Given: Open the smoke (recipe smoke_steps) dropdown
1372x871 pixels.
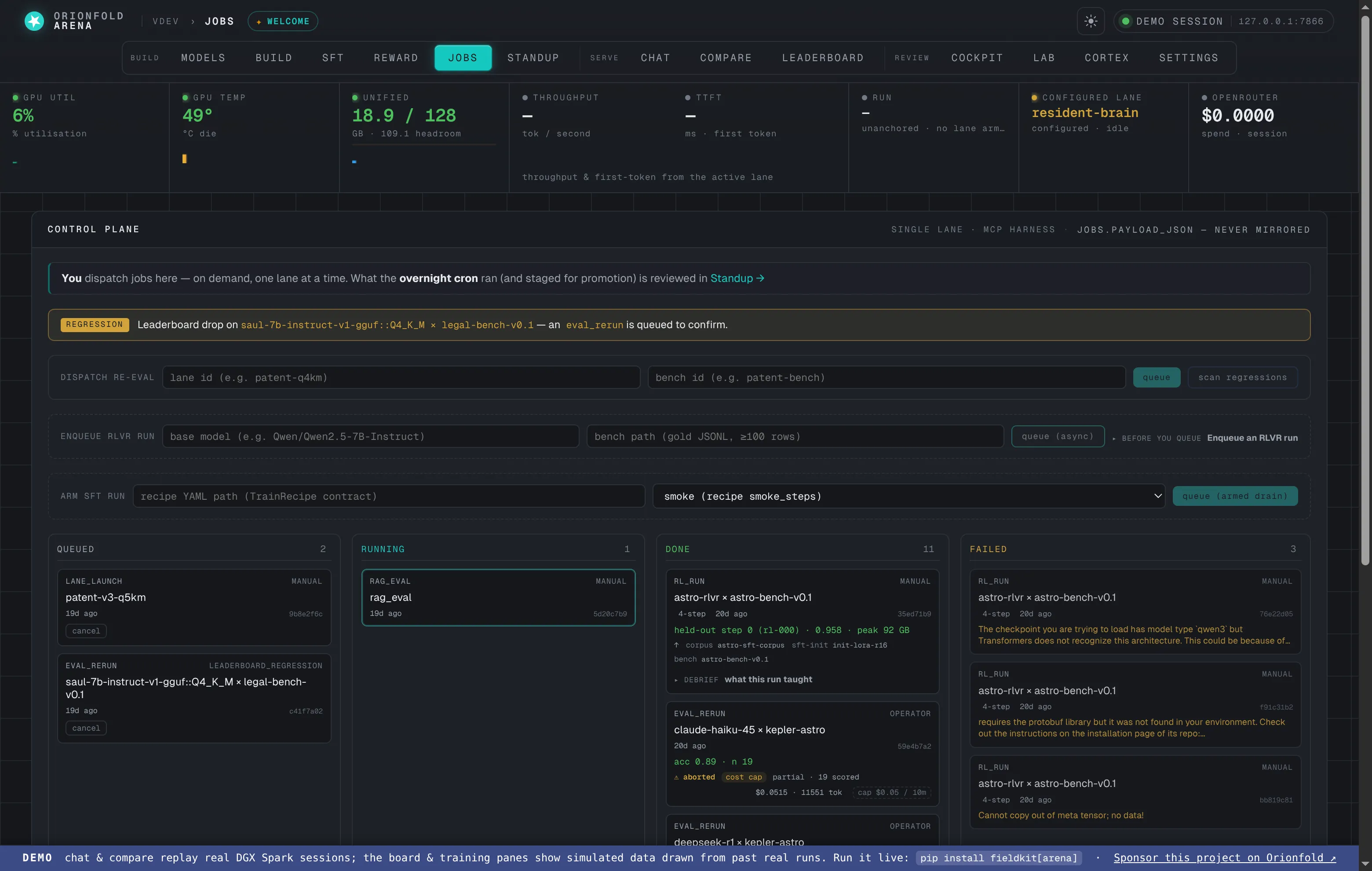Looking at the screenshot, I should 908,496.
